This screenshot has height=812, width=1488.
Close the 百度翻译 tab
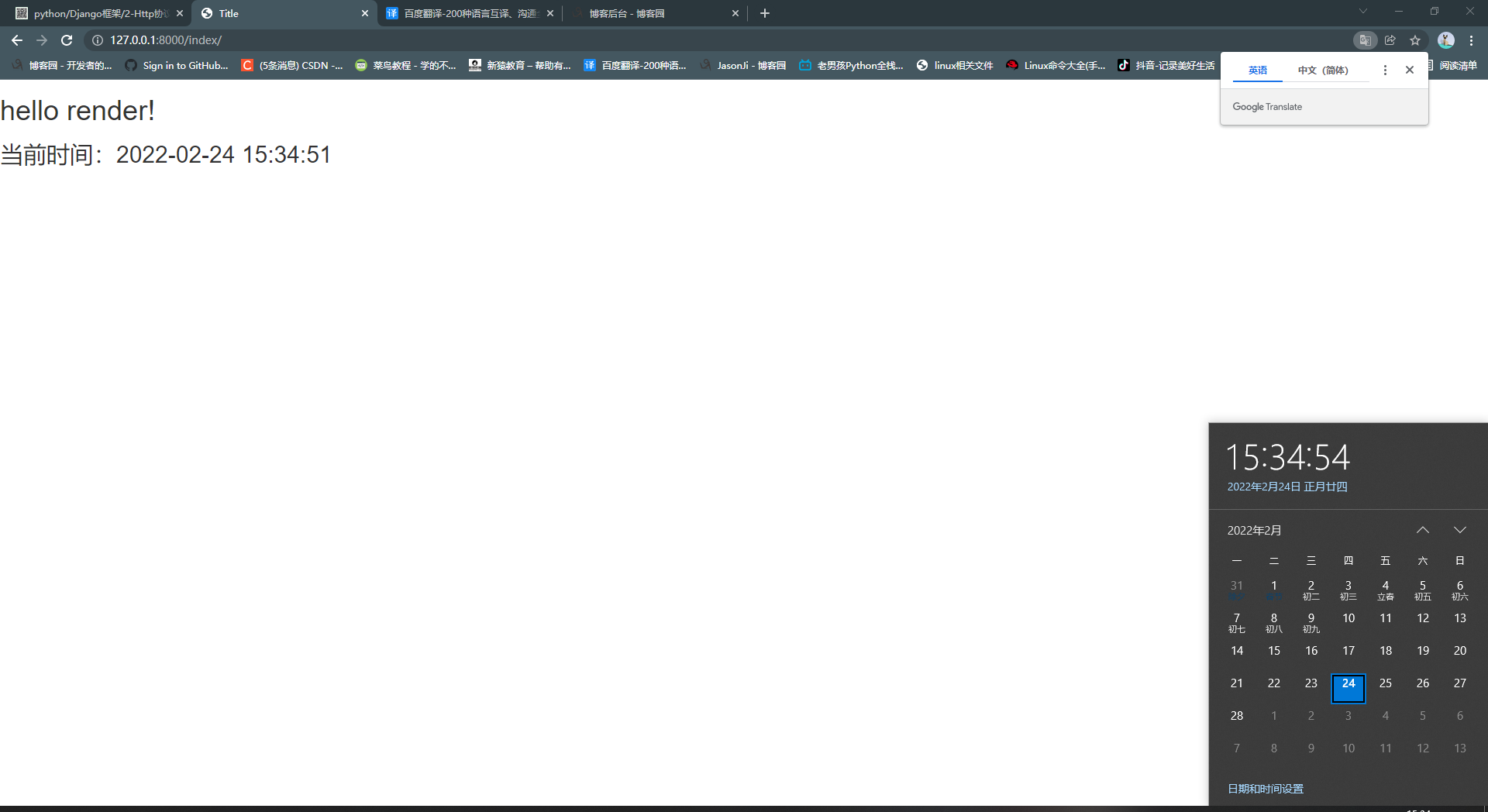[550, 13]
